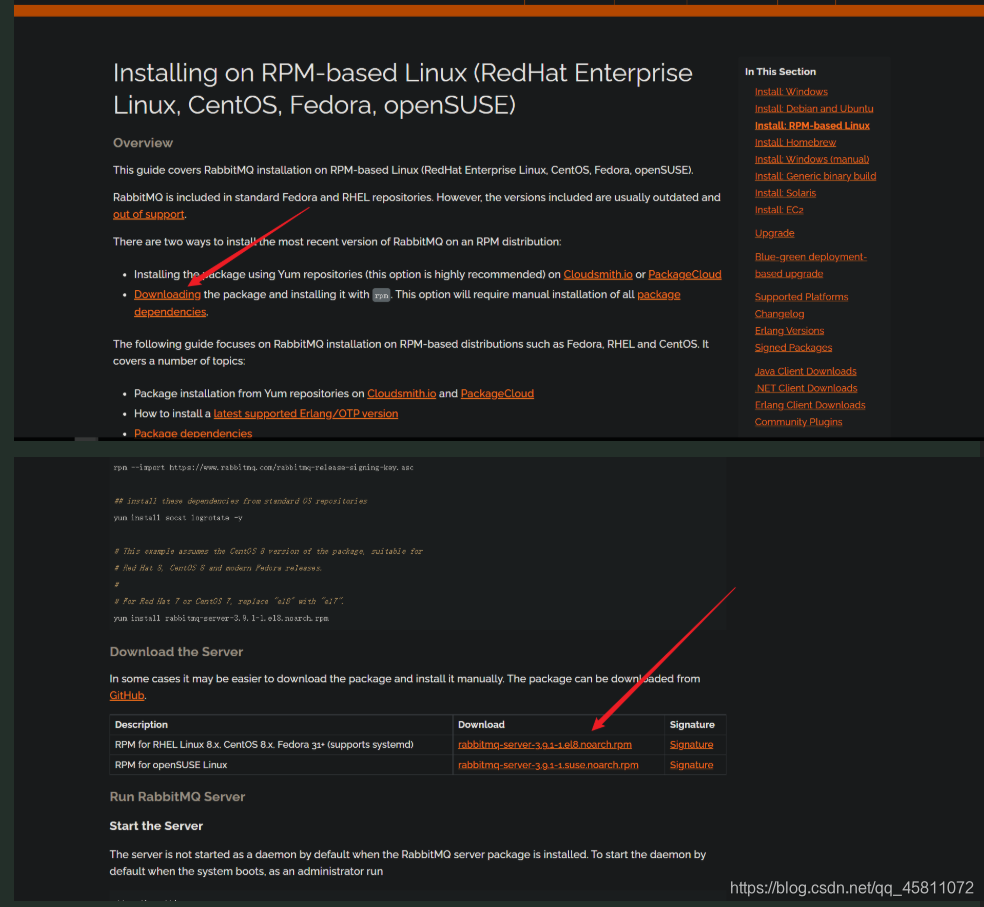Open the Install: Debian and Ubuntu link

coord(813,109)
